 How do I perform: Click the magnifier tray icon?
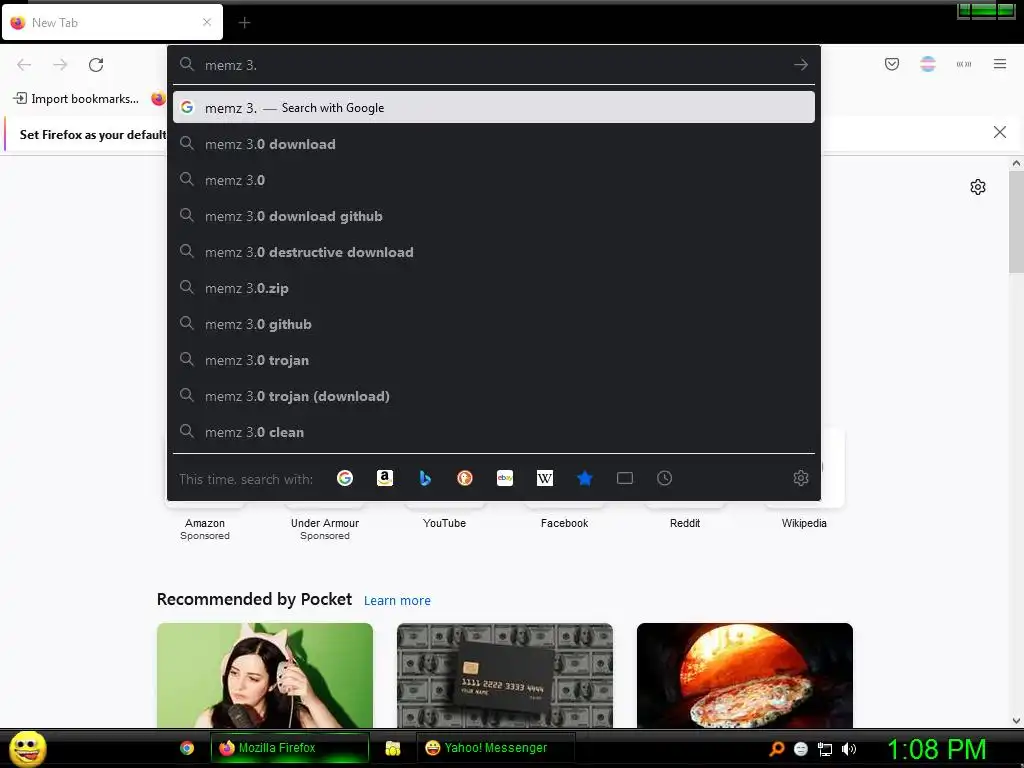coord(776,749)
